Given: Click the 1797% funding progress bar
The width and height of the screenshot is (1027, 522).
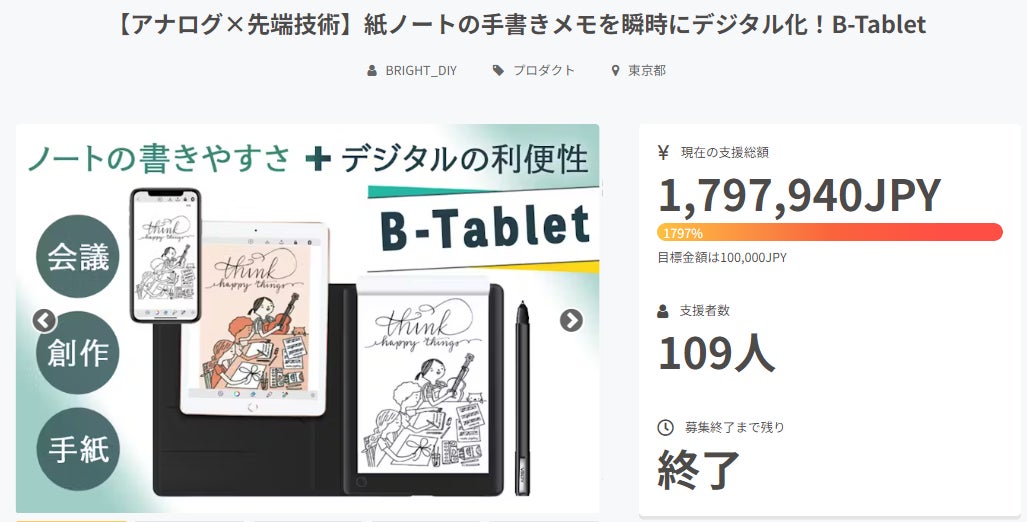Looking at the screenshot, I should point(829,232).
